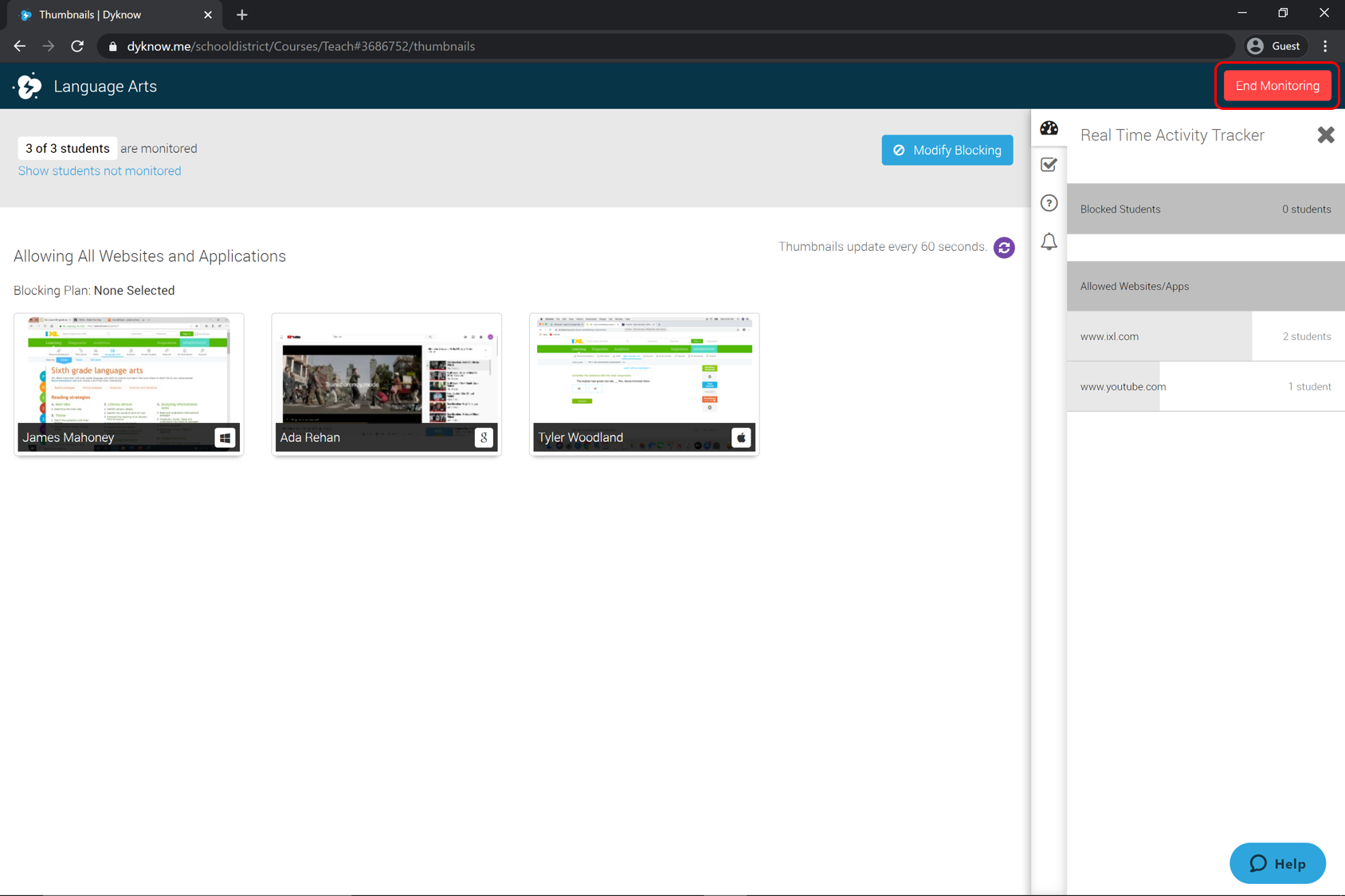Image resolution: width=1345 pixels, height=896 pixels.
Task: Open the activity tracker gauge icon
Action: (x=1049, y=128)
